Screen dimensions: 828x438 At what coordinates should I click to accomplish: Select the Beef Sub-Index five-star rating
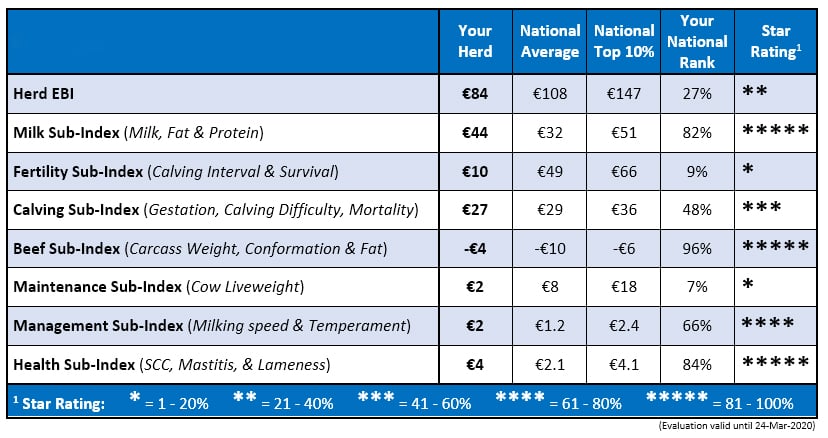pos(775,247)
